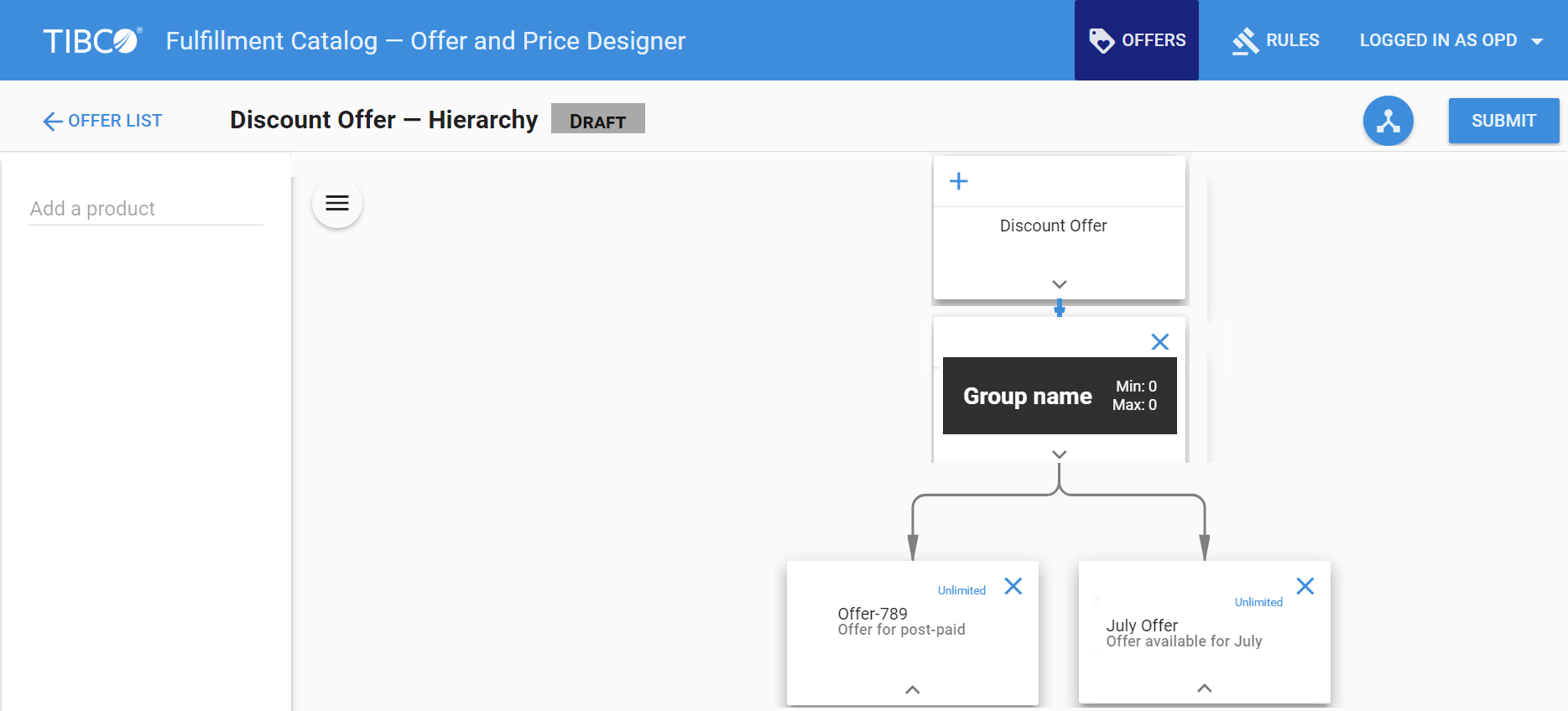Remove Offer-789 card using its X icon
Image resolution: width=1568 pixels, height=711 pixels.
coord(1013,587)
